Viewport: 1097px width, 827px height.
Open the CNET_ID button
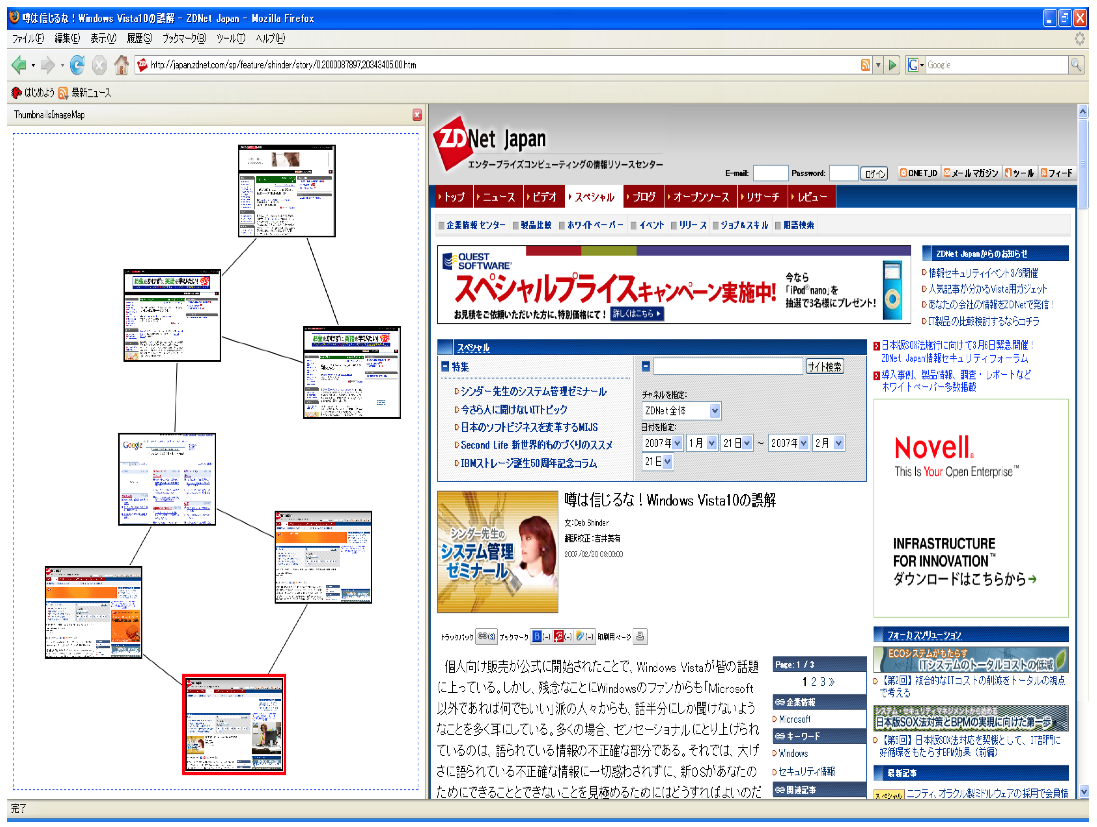(x=918, y=173)
